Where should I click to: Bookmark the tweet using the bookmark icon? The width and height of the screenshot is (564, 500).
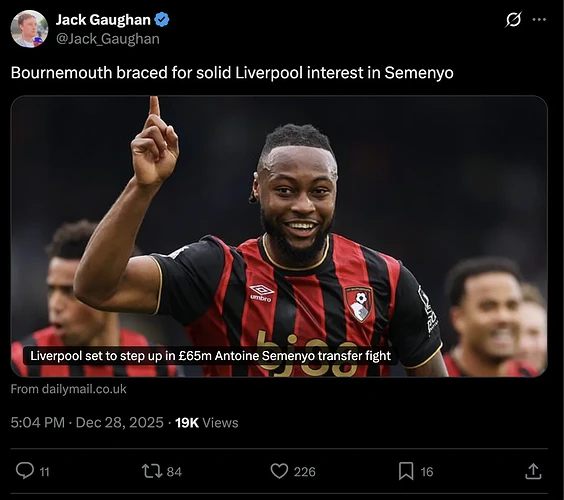(406, 471)
